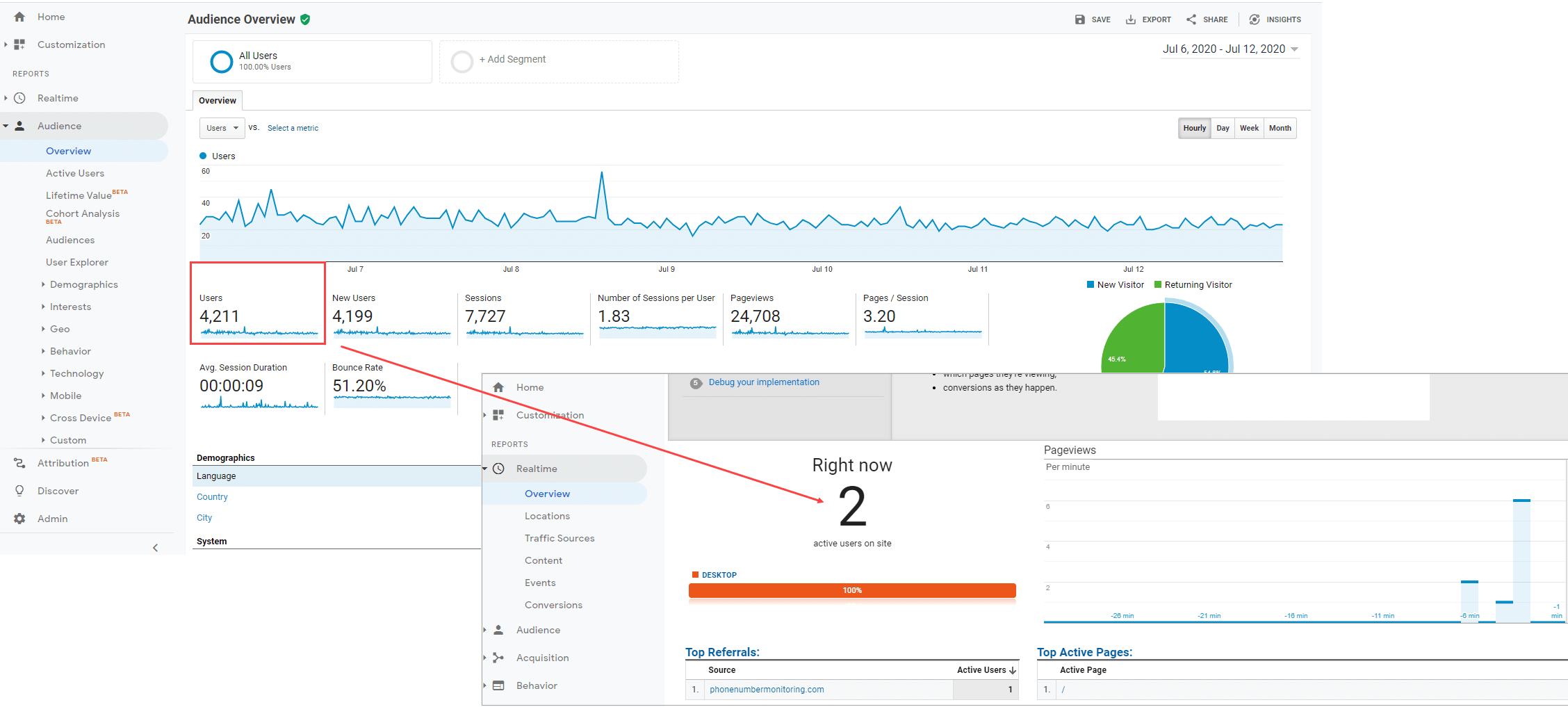This screenshot has height=707, width=1568.
Task: Click the Export download icon
Action: pos(1131,19)
